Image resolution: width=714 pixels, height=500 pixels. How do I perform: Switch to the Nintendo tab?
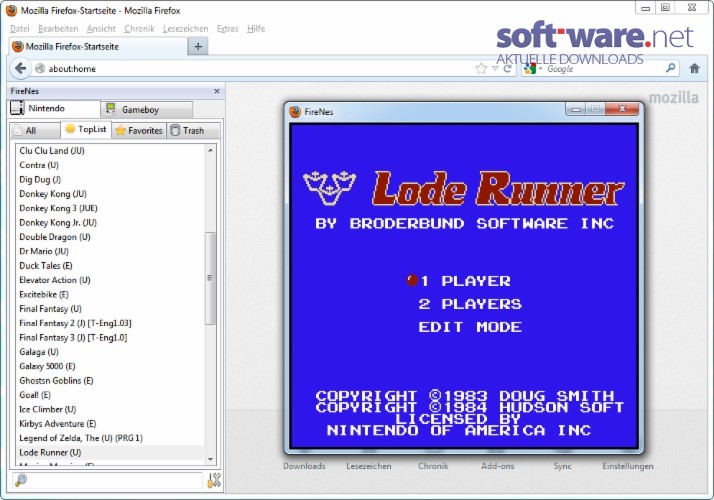click(54, 108)
